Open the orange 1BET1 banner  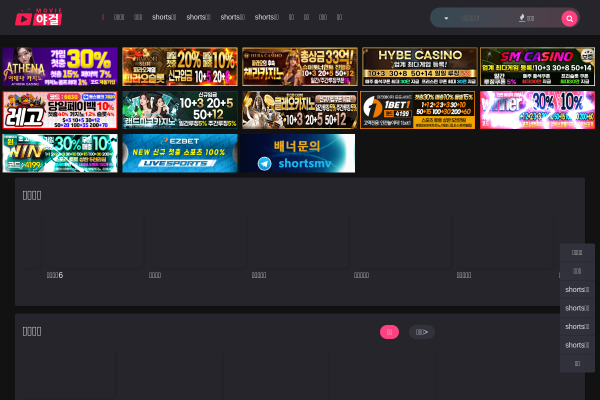coord(417,110)
